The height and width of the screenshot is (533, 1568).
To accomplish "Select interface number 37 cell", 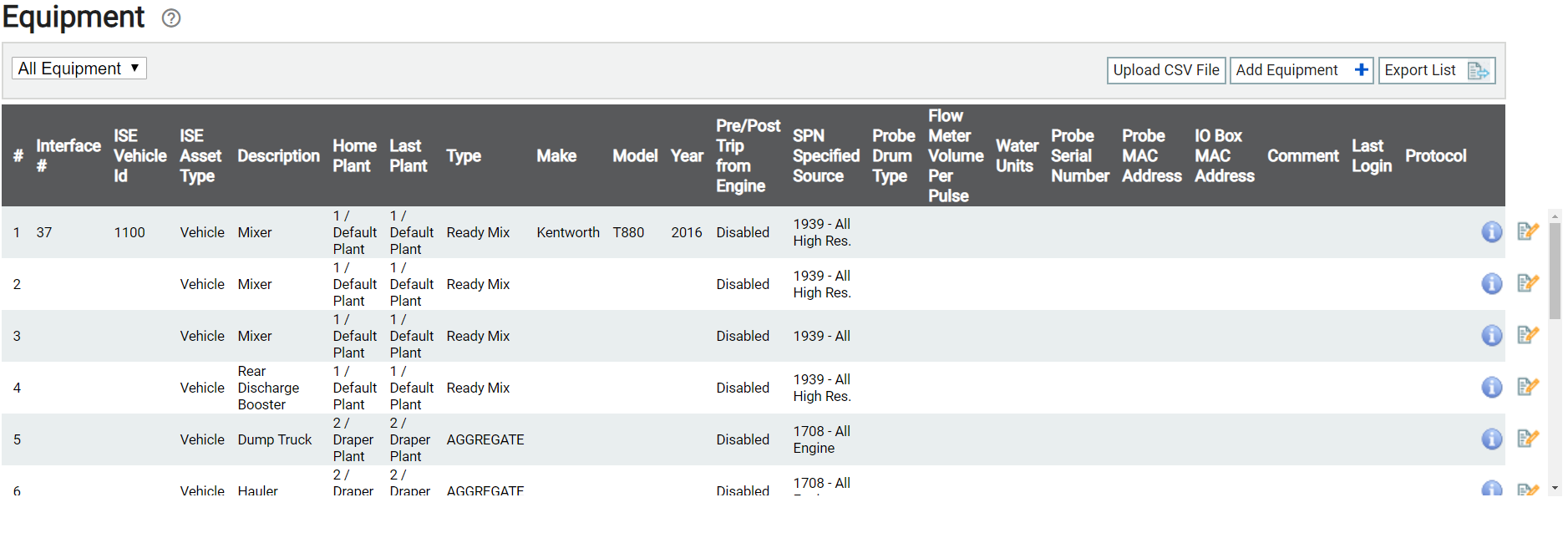I will point(44,232).
